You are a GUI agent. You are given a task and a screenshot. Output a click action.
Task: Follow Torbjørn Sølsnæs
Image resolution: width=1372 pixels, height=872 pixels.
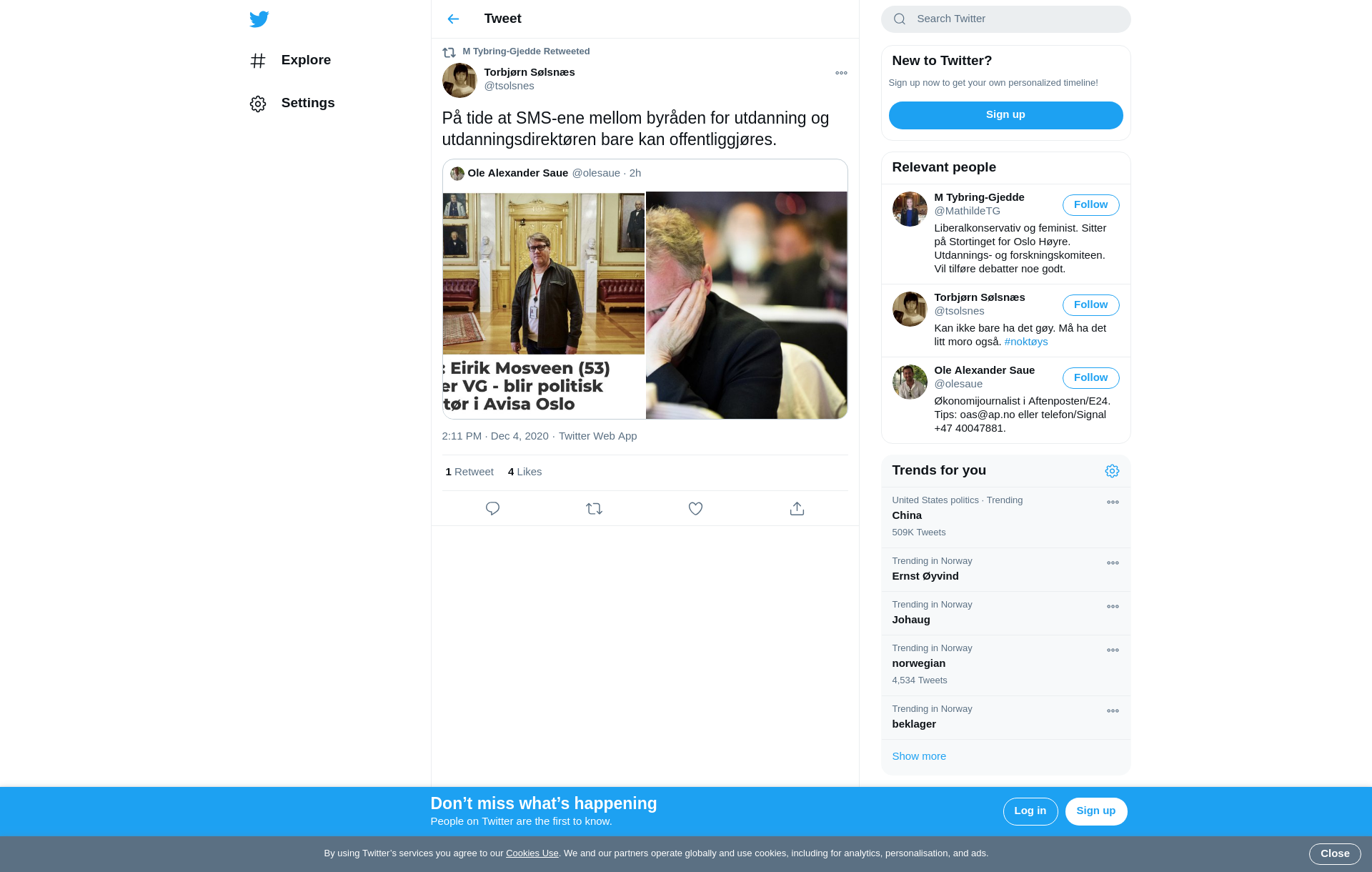(x=1090, y=305)
